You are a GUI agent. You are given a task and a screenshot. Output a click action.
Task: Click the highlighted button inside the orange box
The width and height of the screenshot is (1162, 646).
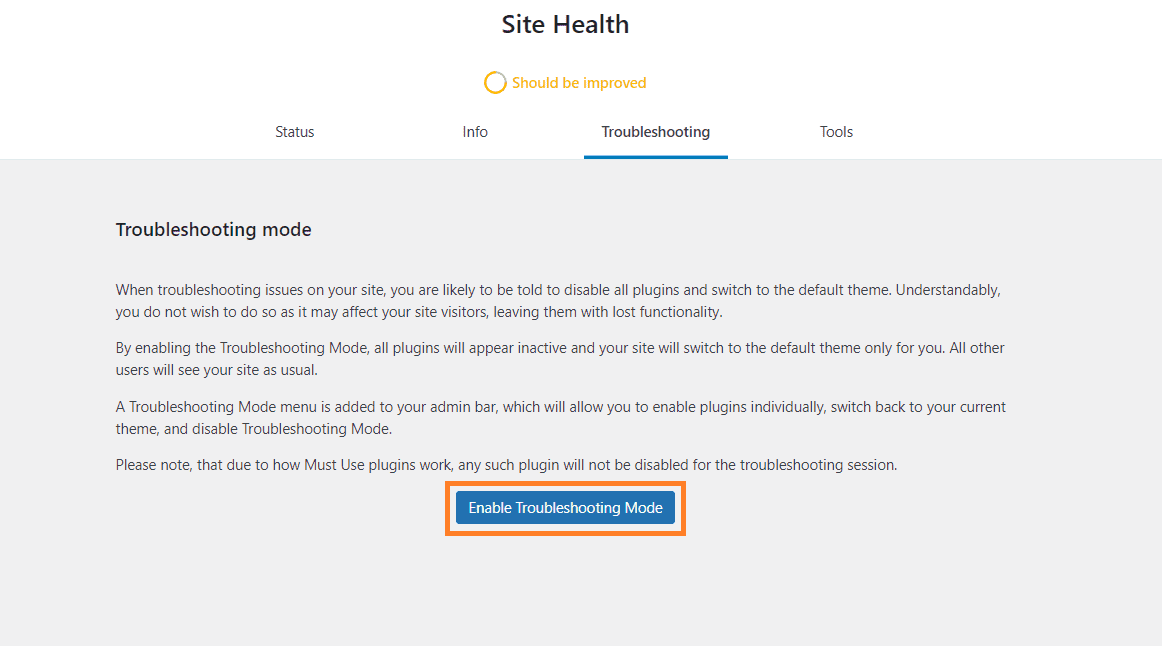565,507
